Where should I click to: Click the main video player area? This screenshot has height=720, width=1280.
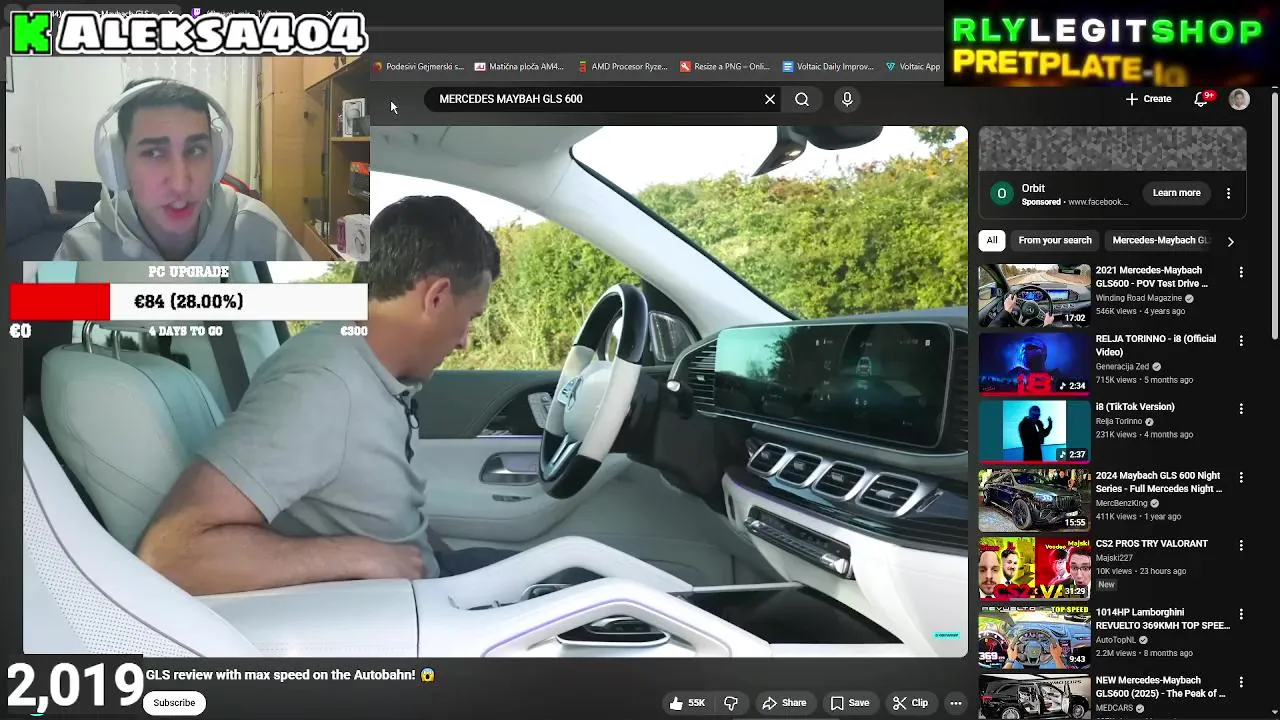[x=495, y=391]
